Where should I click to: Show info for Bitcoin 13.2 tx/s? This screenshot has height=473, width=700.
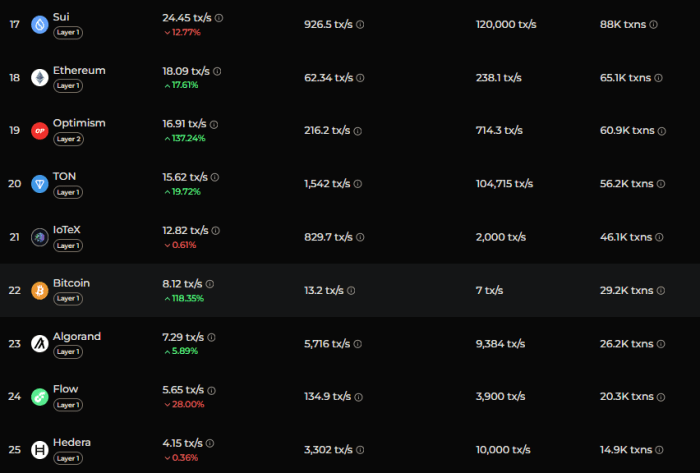351,291
